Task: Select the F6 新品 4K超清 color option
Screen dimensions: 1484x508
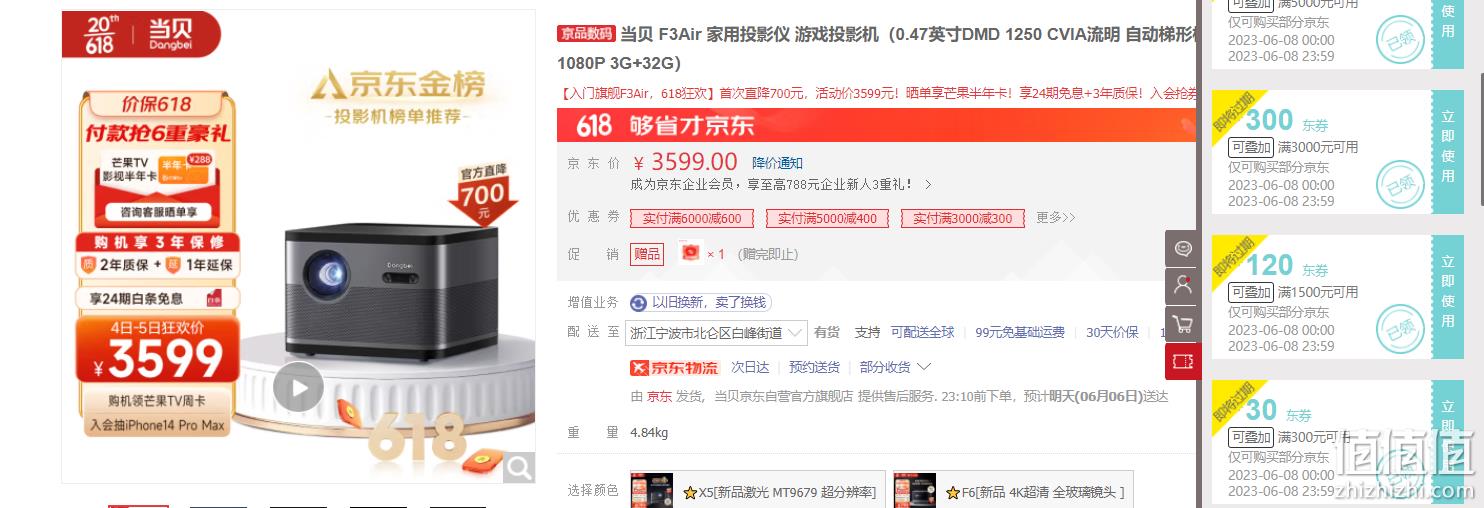Action: [1013, 490]
